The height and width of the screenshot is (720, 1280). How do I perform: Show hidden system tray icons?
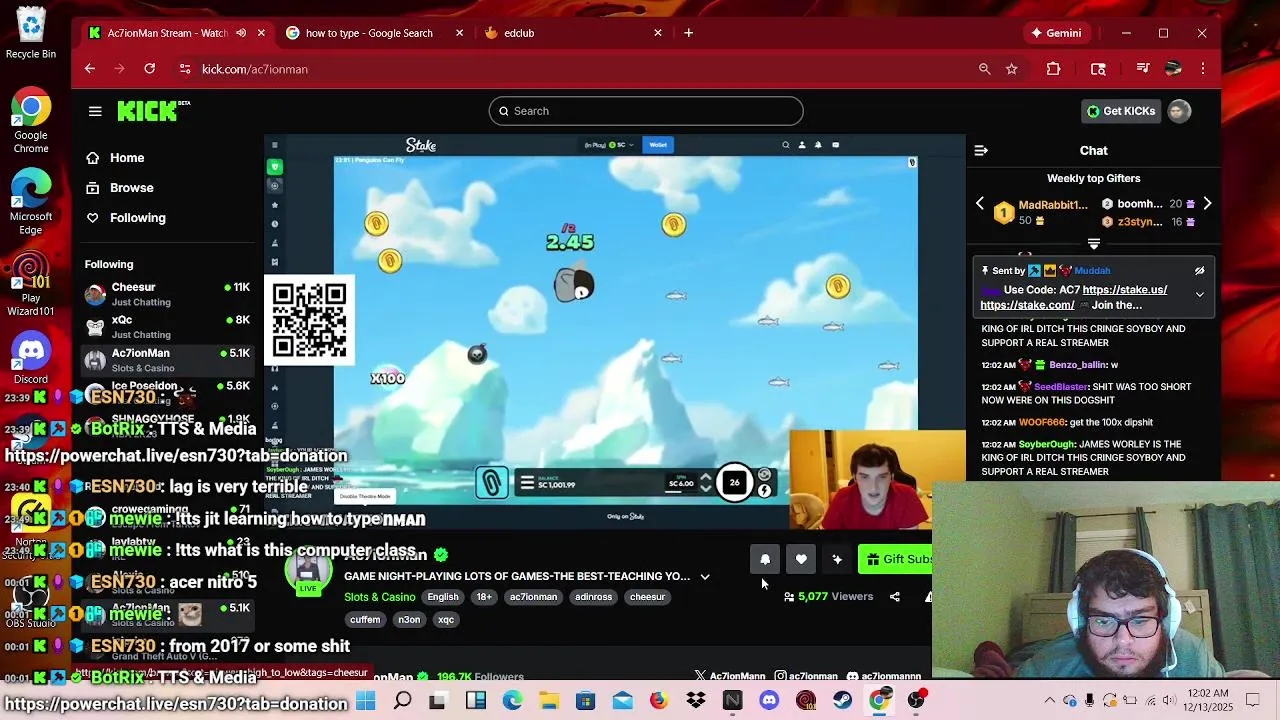(1049, 701)
